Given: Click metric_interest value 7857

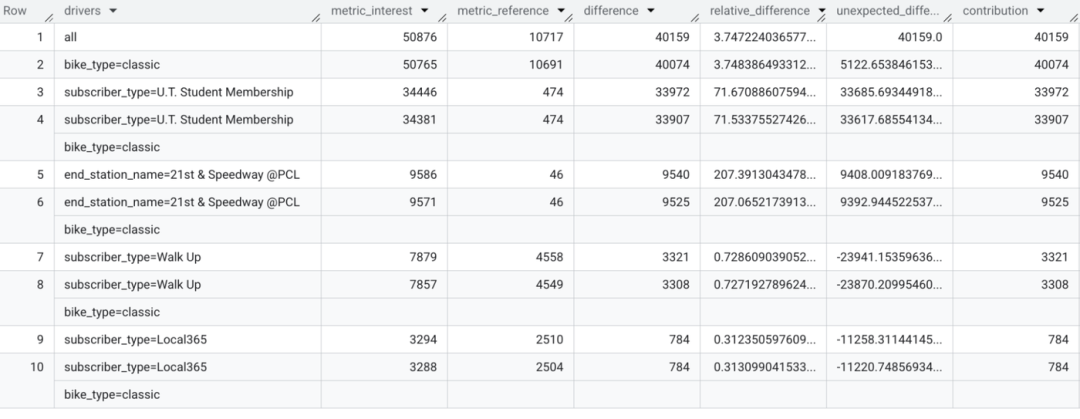Looking at the screenshot, I should pos(423,285).
